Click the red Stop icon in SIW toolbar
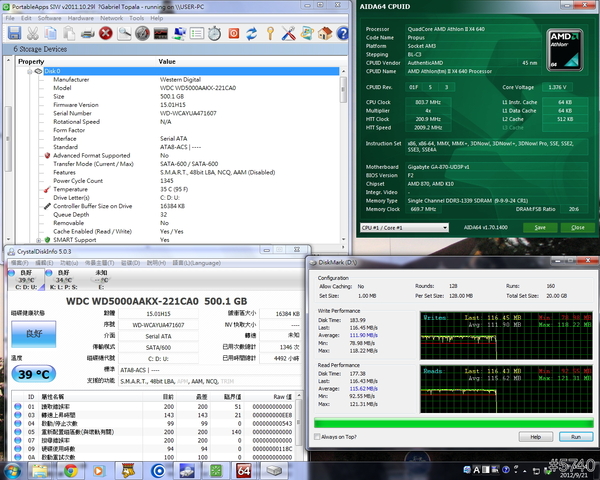The width and height of the screenshot is (600, 480). tap(106, 34)
